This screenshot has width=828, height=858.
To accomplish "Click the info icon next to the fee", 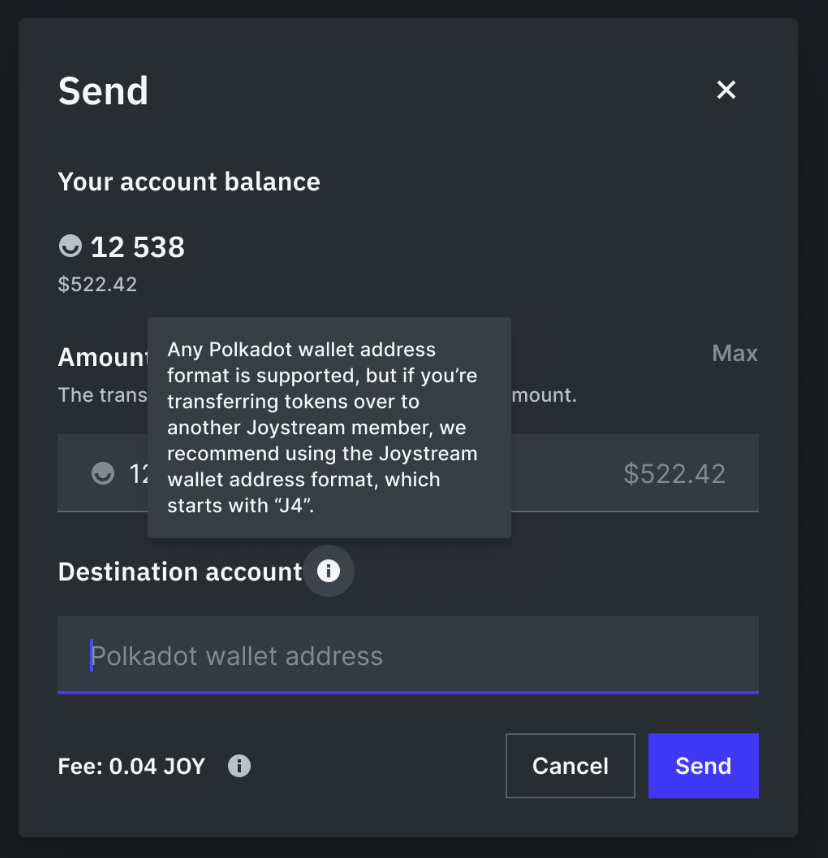I will coord(239,766).
